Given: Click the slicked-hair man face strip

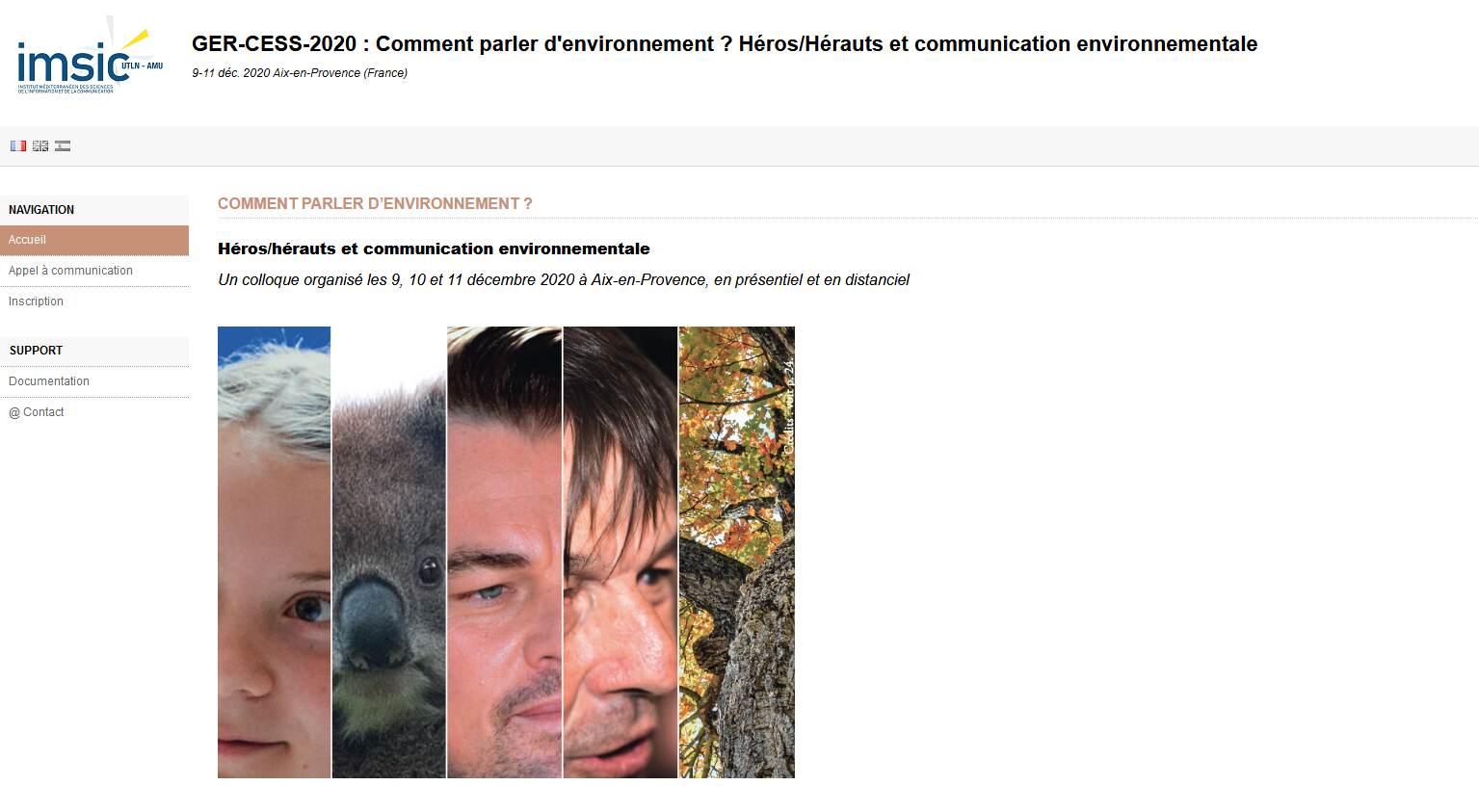Looking at the screenshot, I should (505, 552).
